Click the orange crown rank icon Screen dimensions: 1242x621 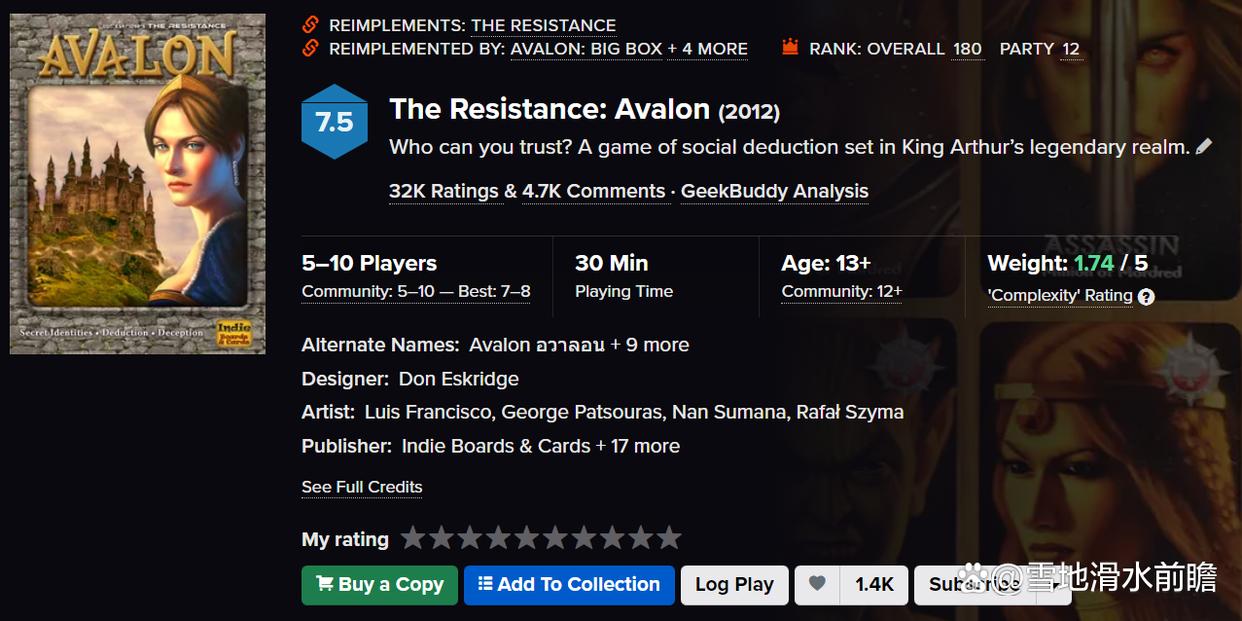[x=791, y=48]
